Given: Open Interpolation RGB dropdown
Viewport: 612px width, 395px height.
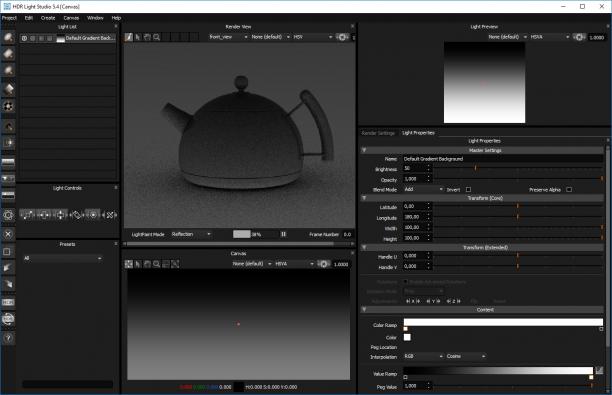Looking at the screenshot, I should click(423, 356).
